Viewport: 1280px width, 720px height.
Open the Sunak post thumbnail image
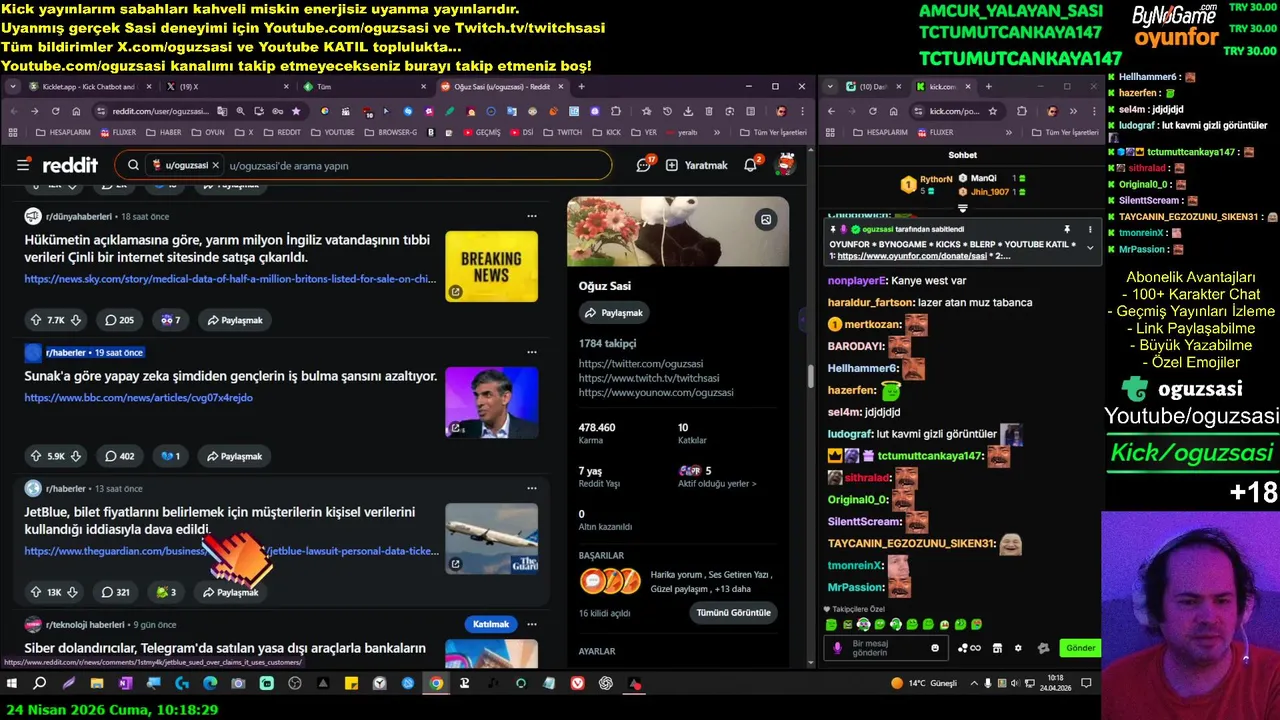[491, 402]
